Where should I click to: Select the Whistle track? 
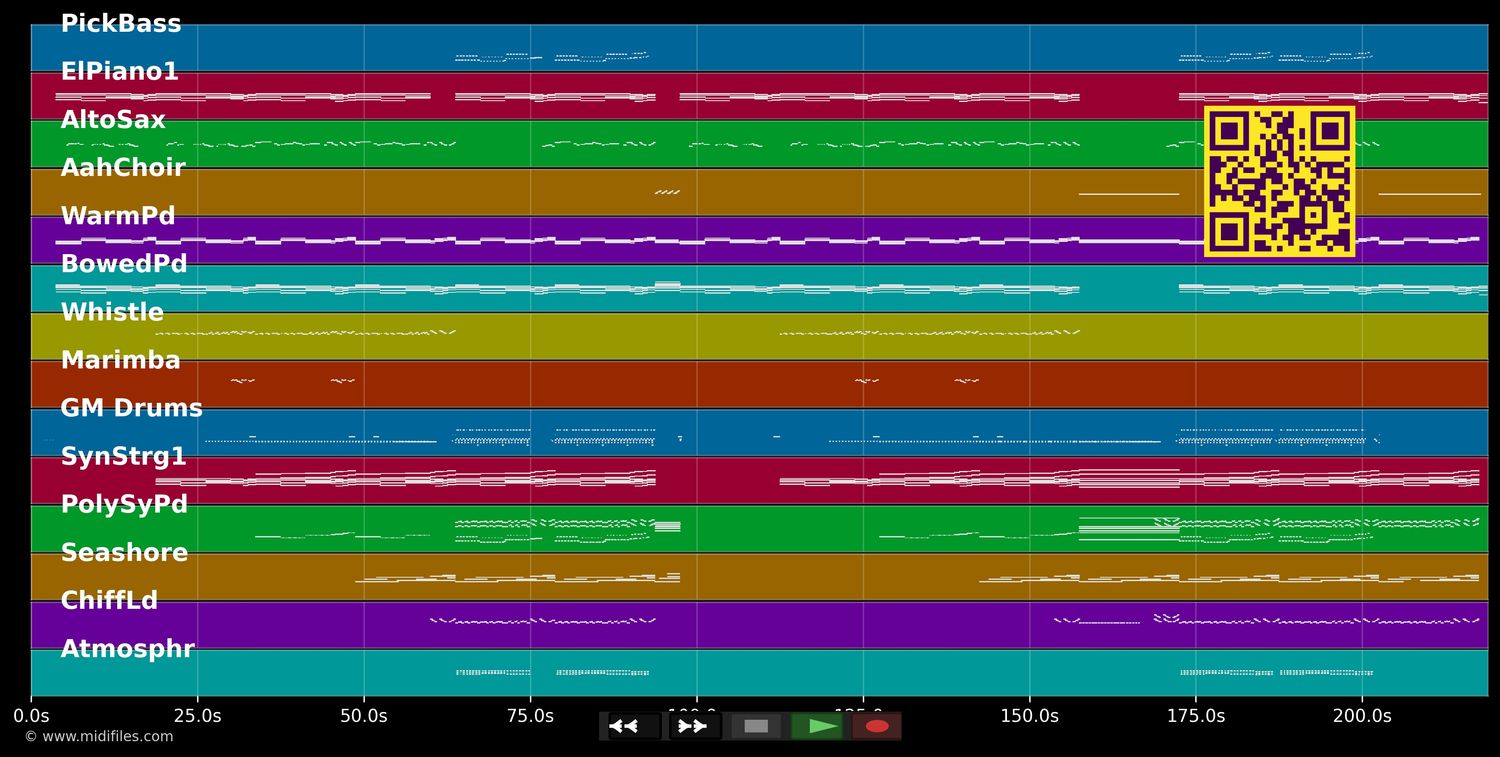112,311
